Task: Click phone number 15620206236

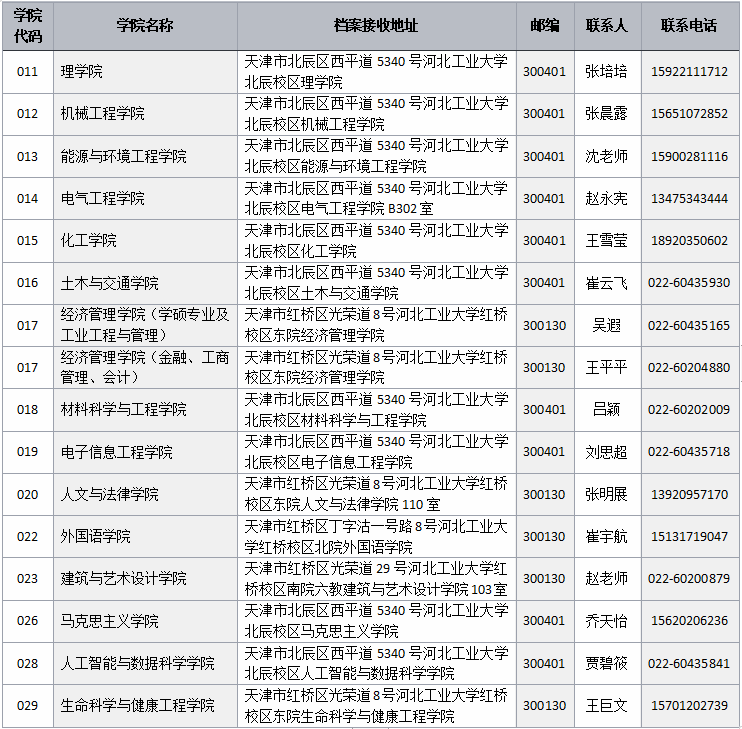Action: tap(689, 620)
